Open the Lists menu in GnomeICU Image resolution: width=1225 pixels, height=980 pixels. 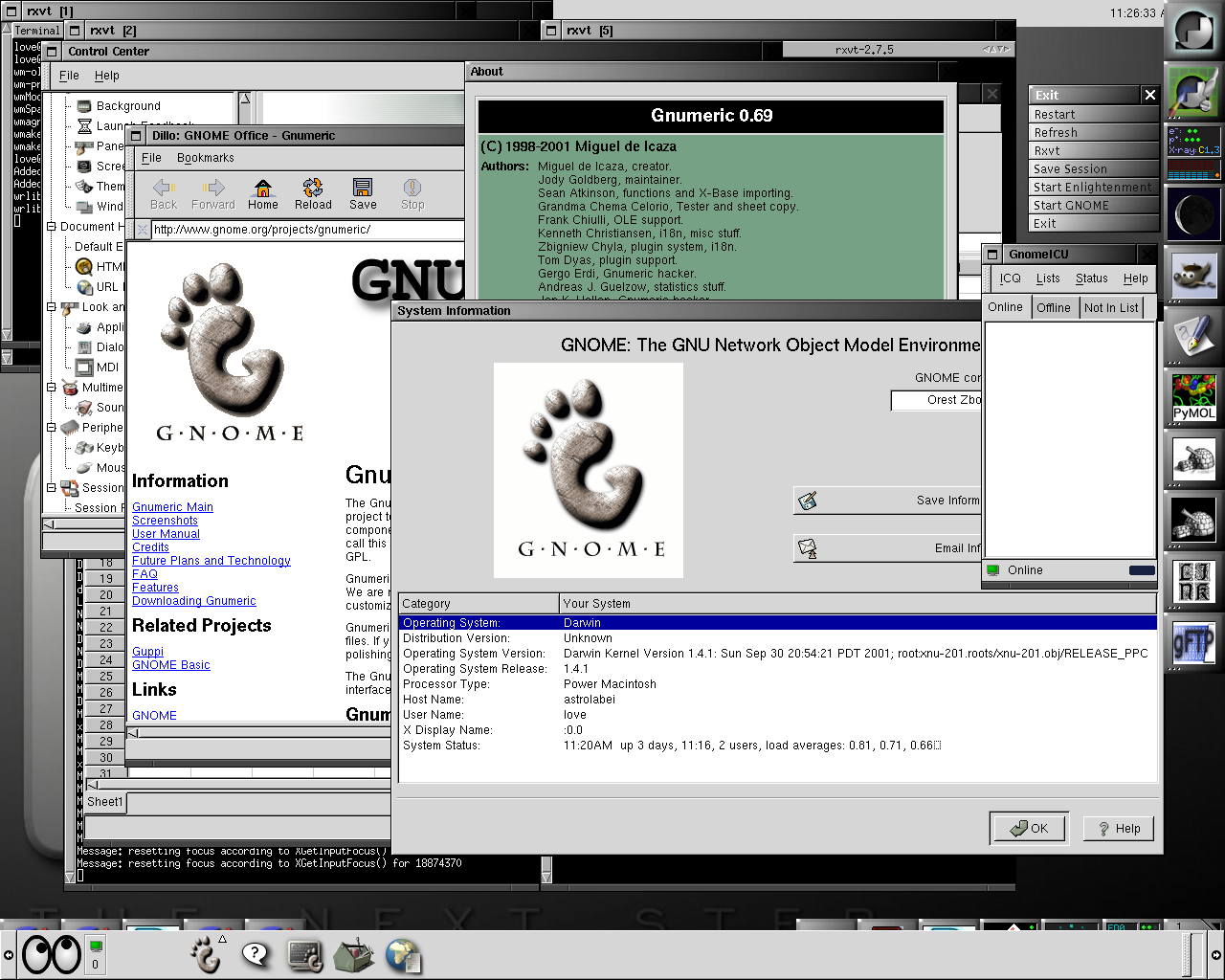(1048, 278)
